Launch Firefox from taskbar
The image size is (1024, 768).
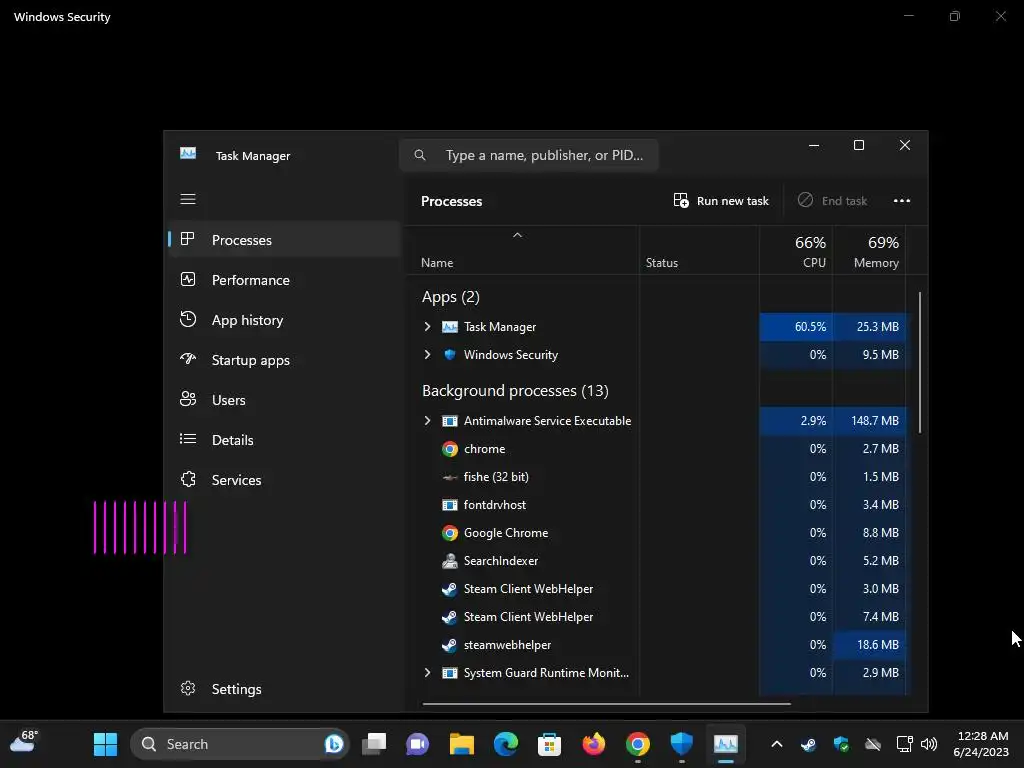(x=594, y=744)
